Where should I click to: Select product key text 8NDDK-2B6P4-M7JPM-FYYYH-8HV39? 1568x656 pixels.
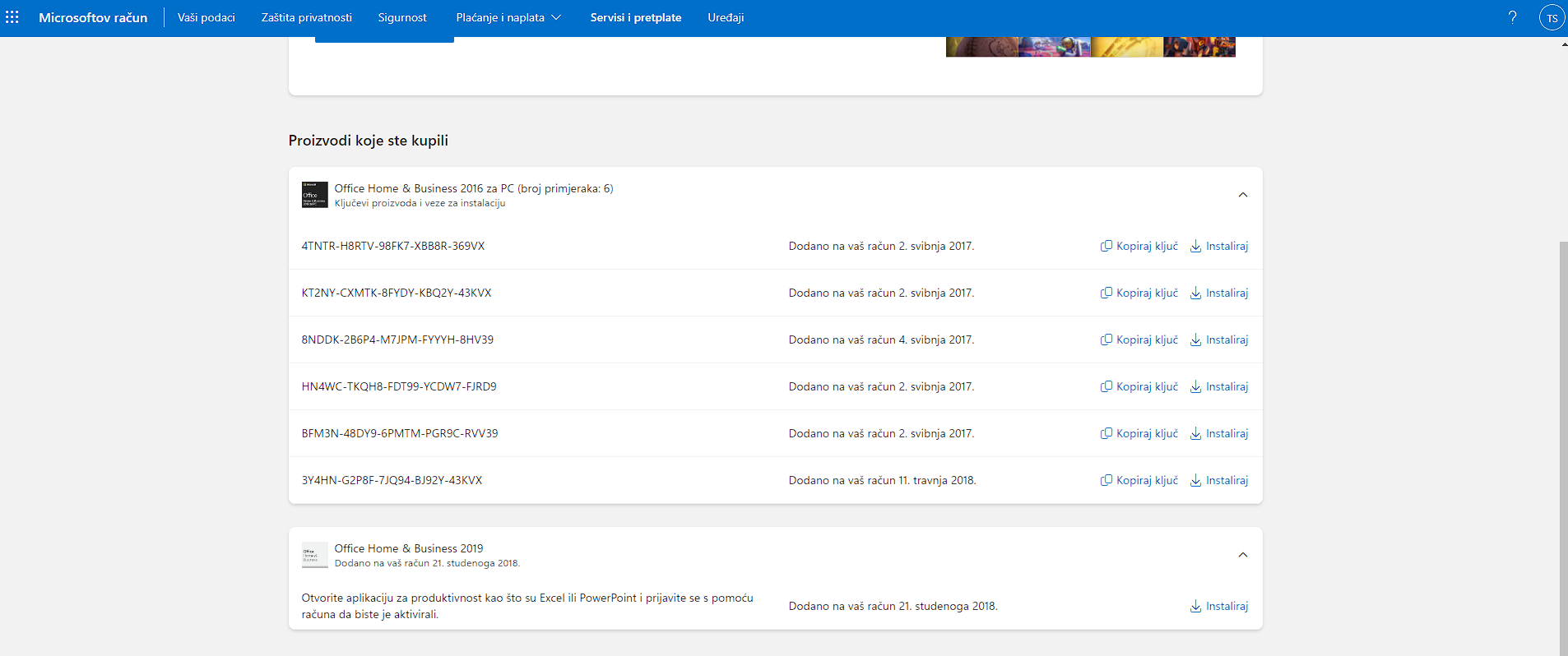(x=397, y=340)
